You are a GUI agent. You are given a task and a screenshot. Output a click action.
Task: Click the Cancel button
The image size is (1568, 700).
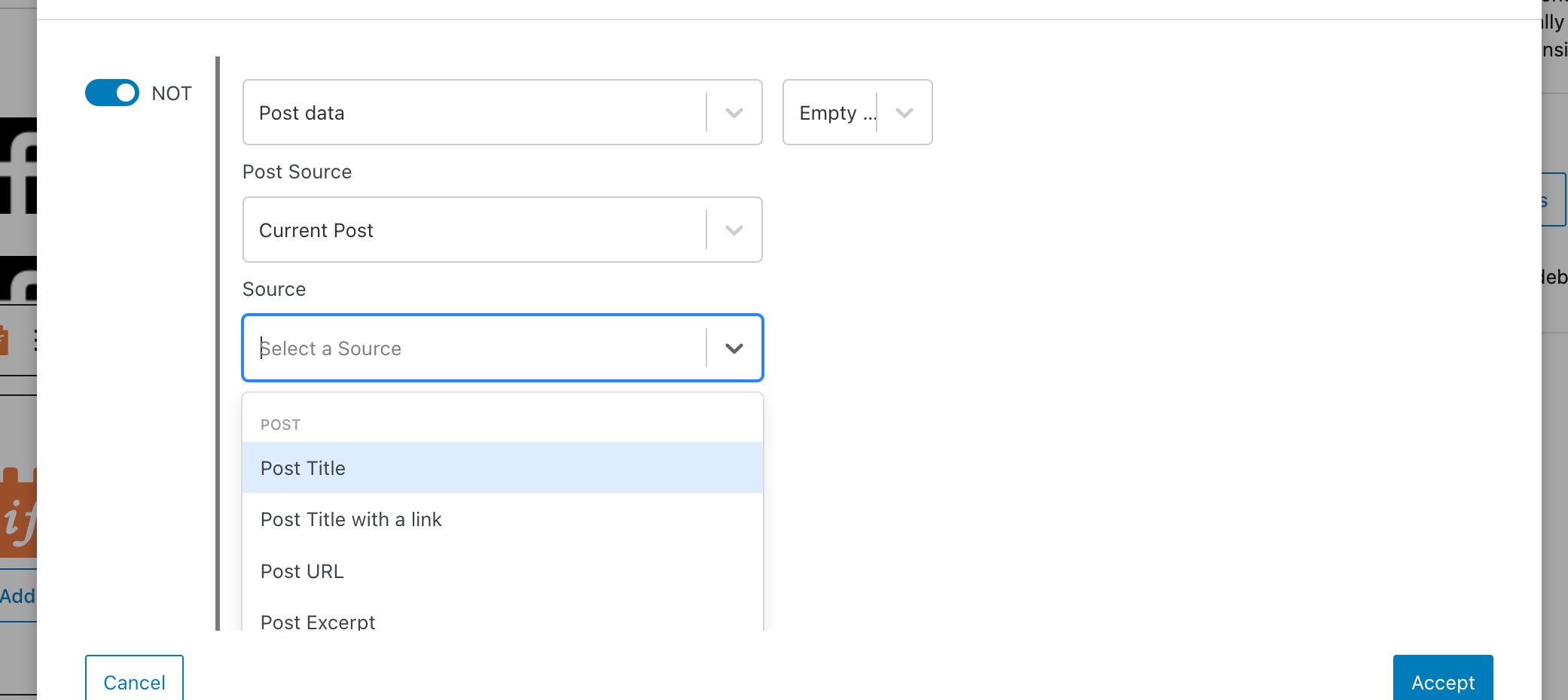point(134,680)
